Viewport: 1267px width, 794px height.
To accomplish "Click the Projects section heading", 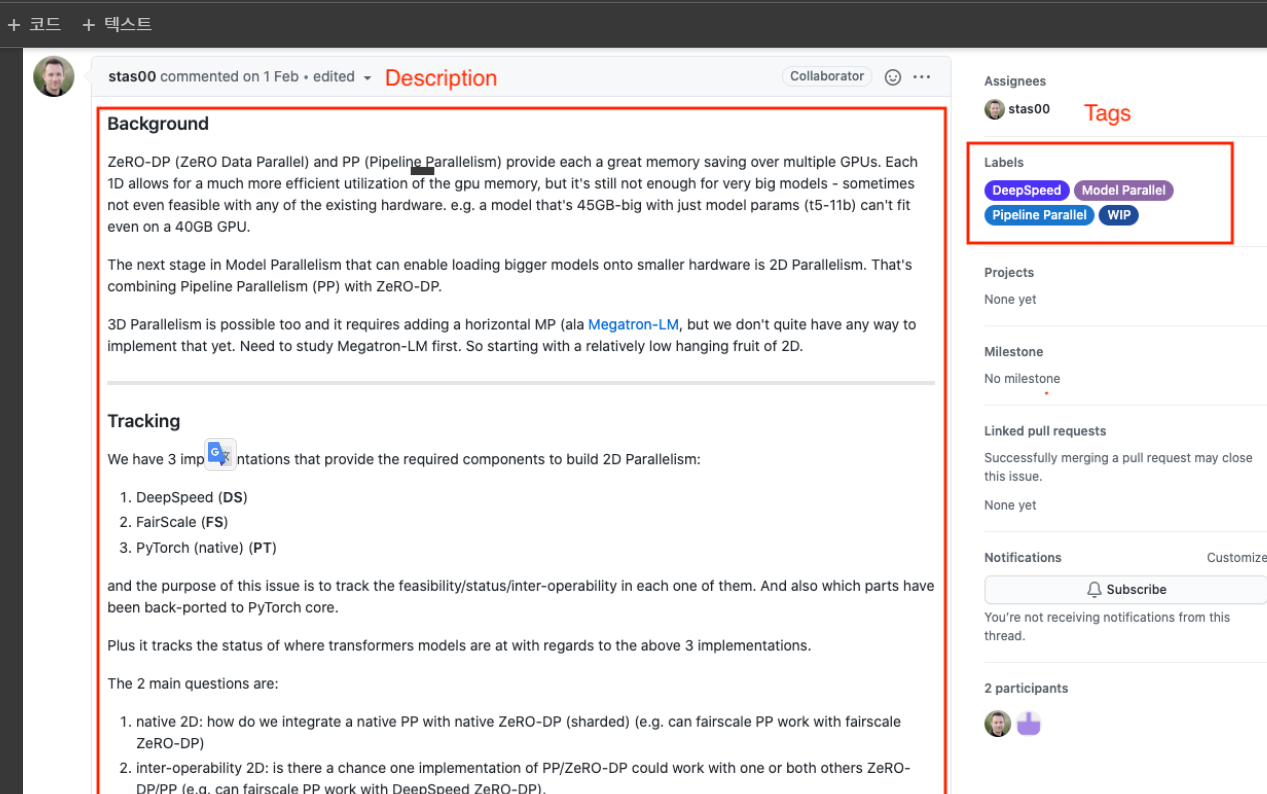I will tap(1009, 272).
